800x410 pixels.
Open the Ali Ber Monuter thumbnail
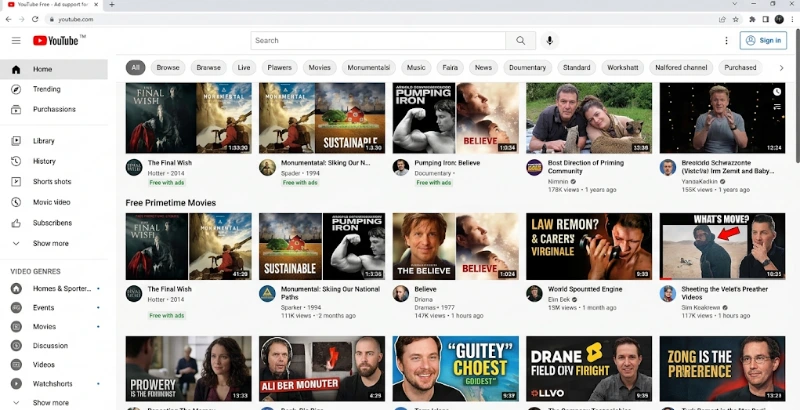(x=322, y=369)
